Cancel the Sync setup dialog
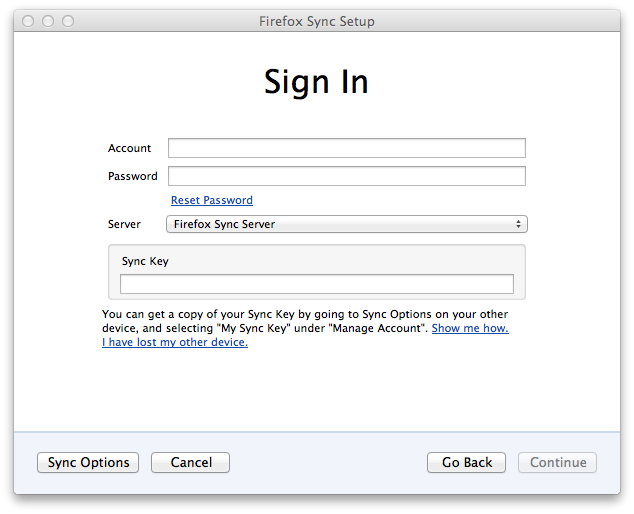634x514 pixels. click(x=190, y=462)
